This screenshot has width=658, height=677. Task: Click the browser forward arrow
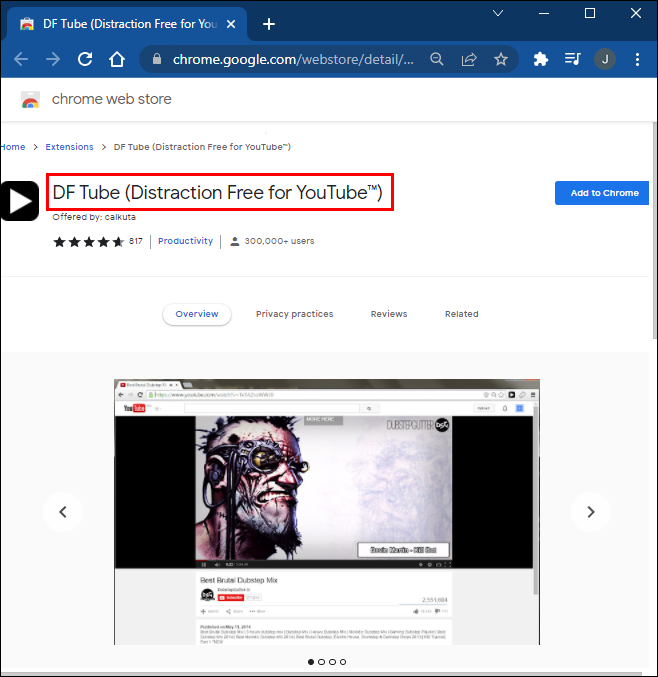click(53, 59)
